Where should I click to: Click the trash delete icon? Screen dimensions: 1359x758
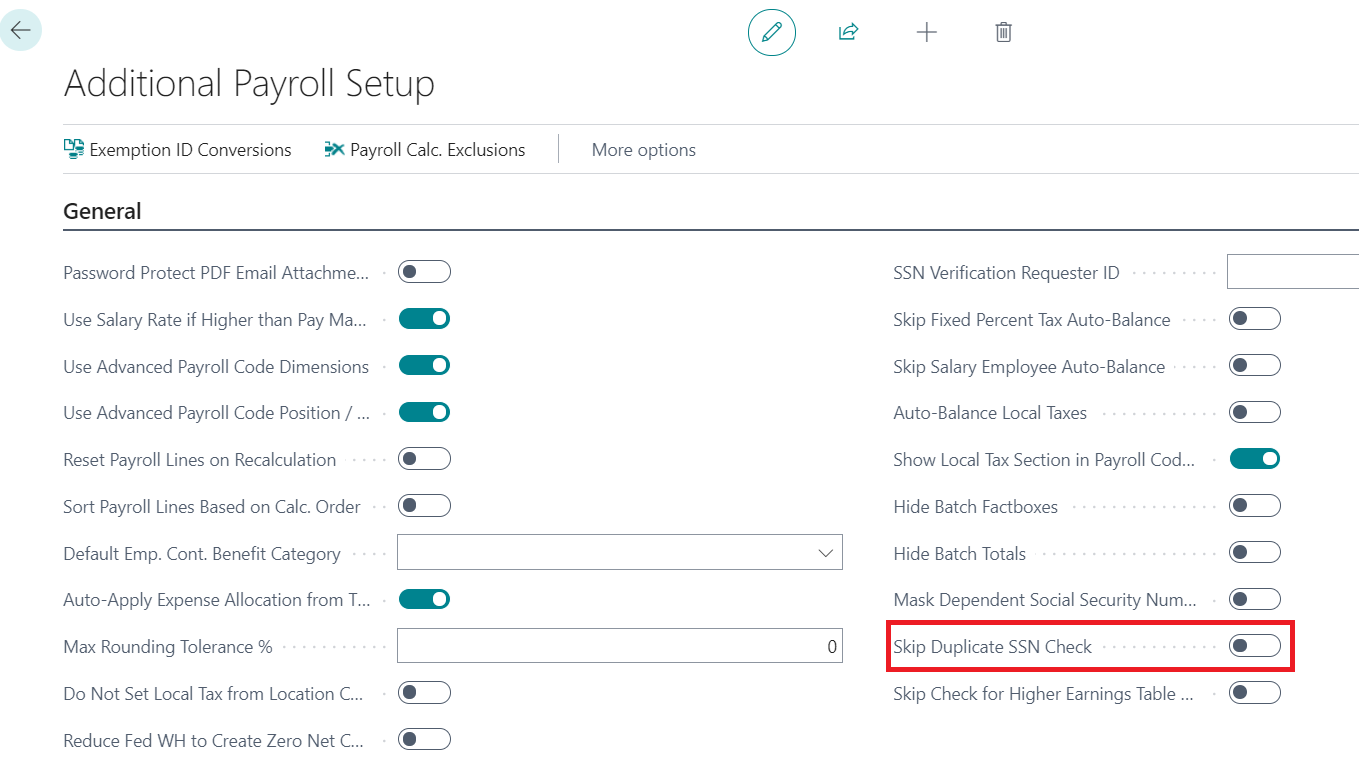point(1004,32)
